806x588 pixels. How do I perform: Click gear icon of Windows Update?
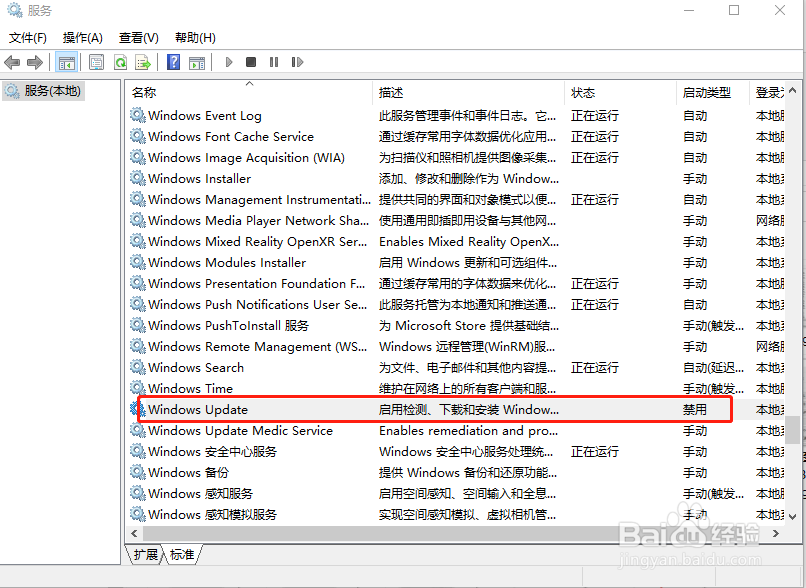tap(137, 409)
